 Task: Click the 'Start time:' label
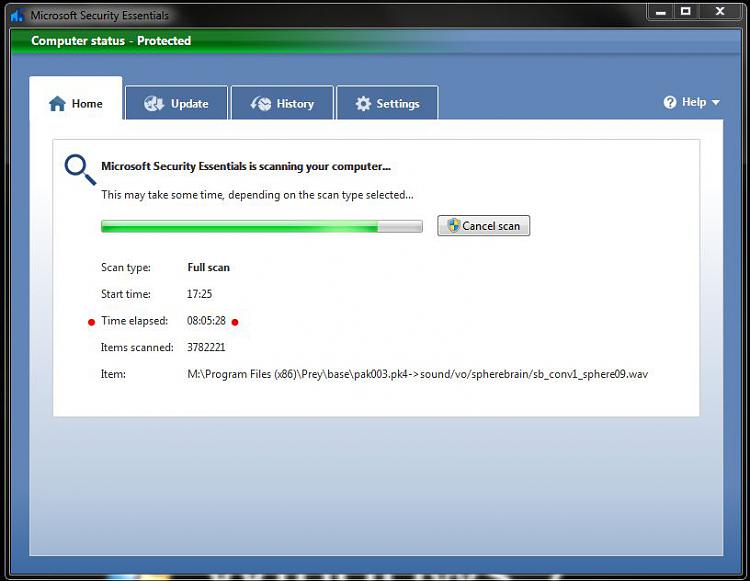coord(126,294)
